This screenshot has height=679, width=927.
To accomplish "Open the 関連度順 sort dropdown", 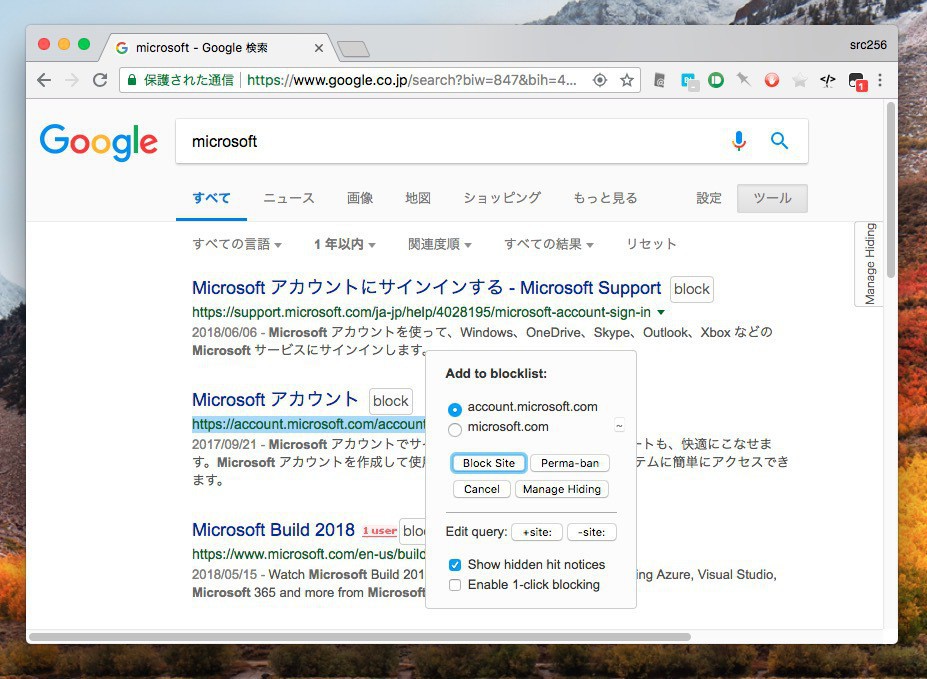I will coord(439,244).
